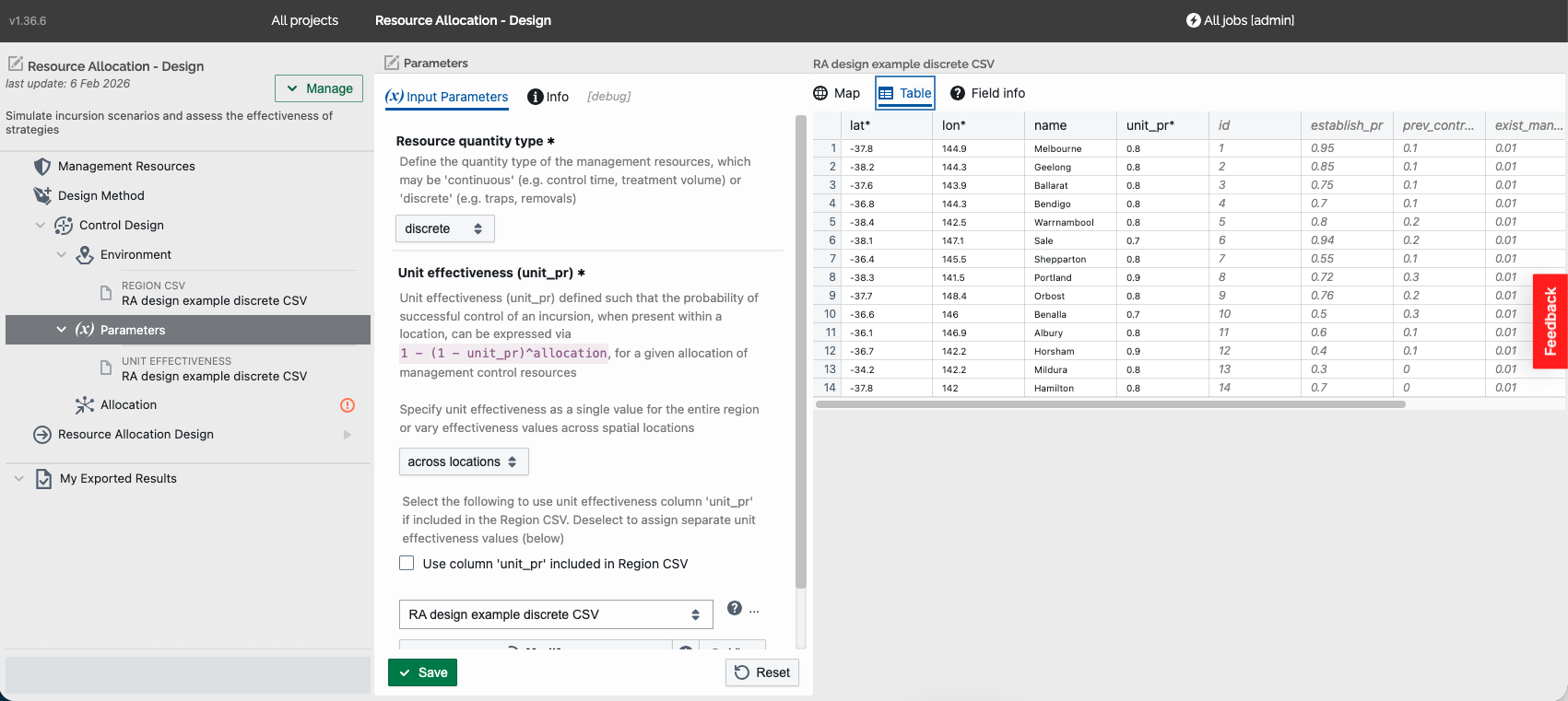Click the Allocation scatter icon

[85, 405]
